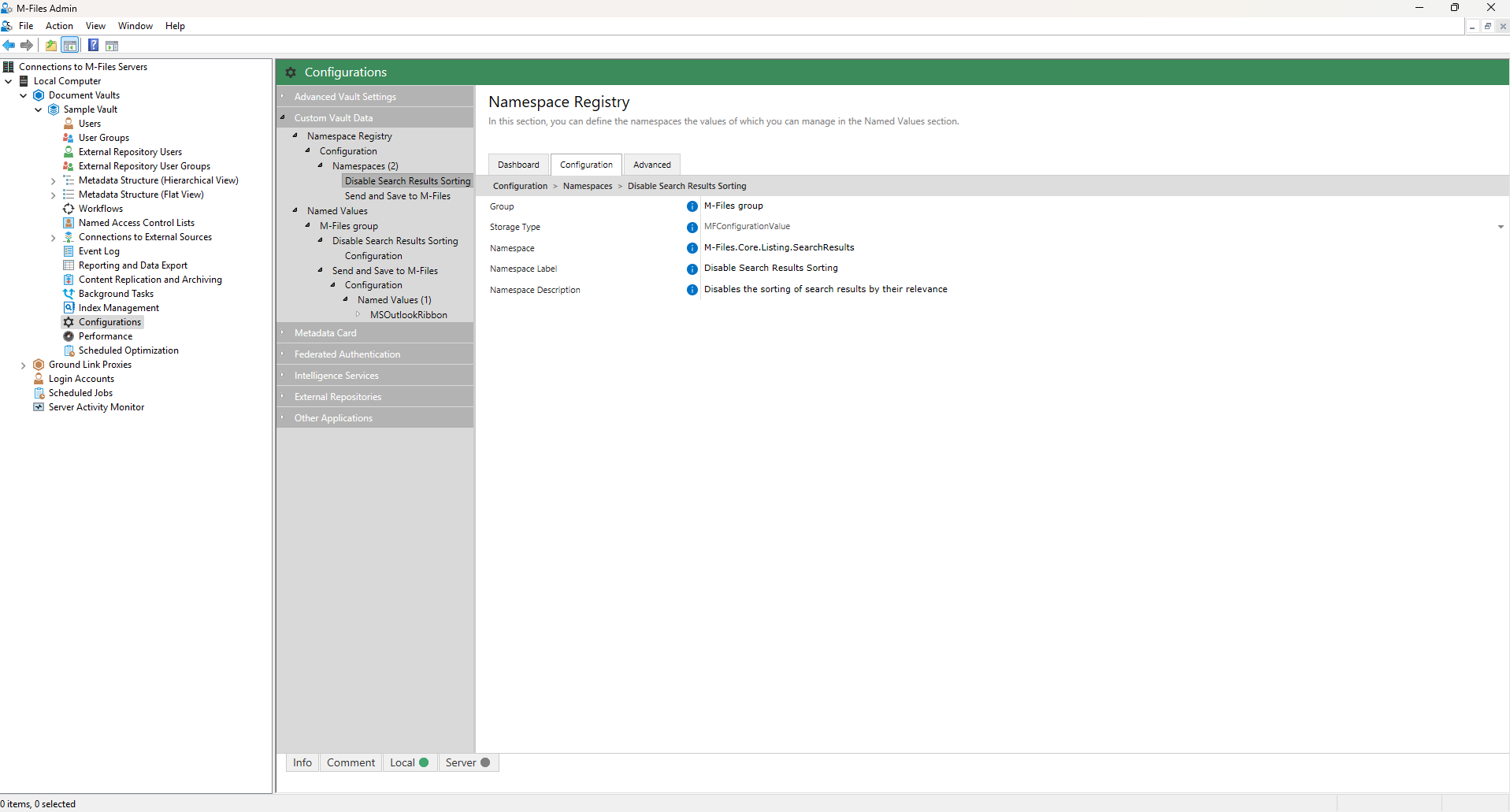
Task: Click the Help toolbar icon
Action: click(x=93, y=46)
